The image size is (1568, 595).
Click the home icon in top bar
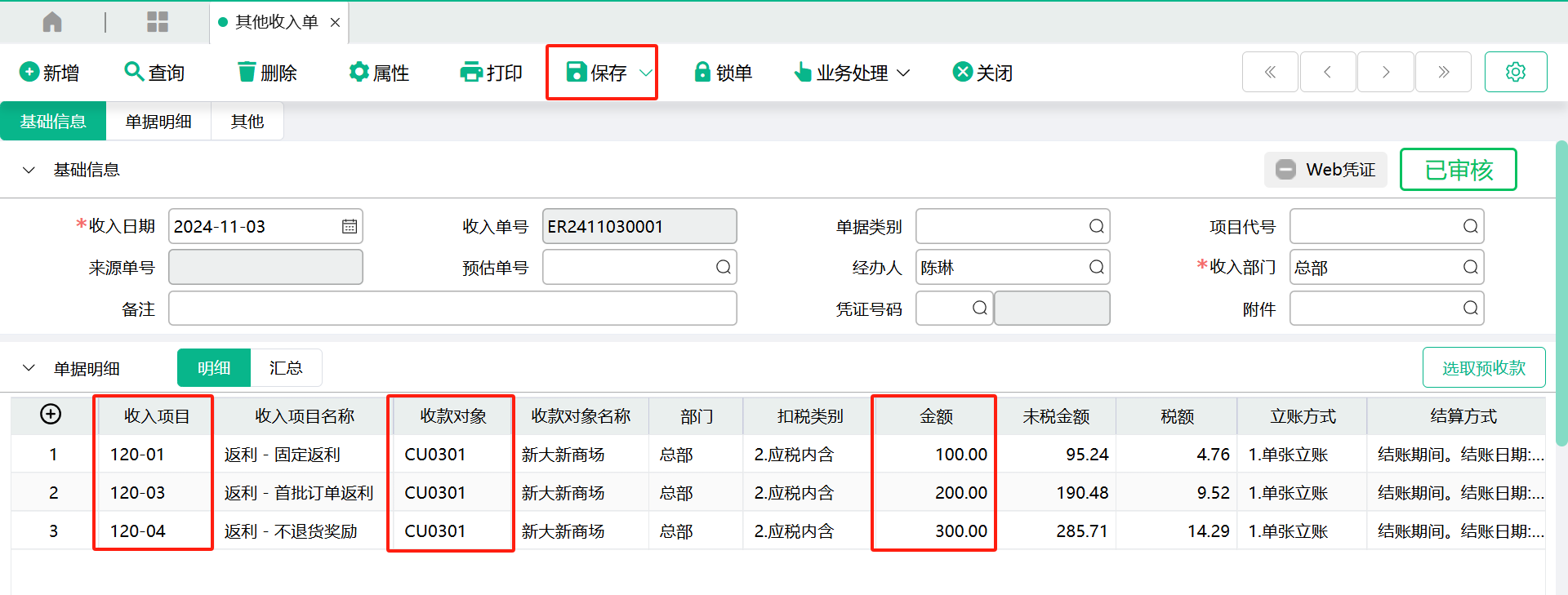pos(52,22)
